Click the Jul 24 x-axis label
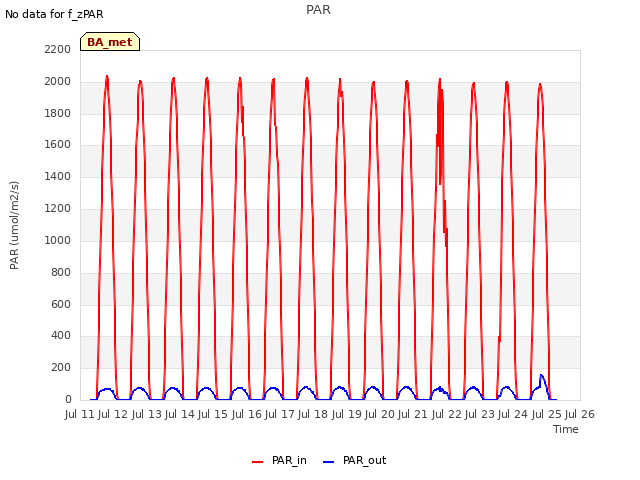640x480 pixels. [513, 414]
